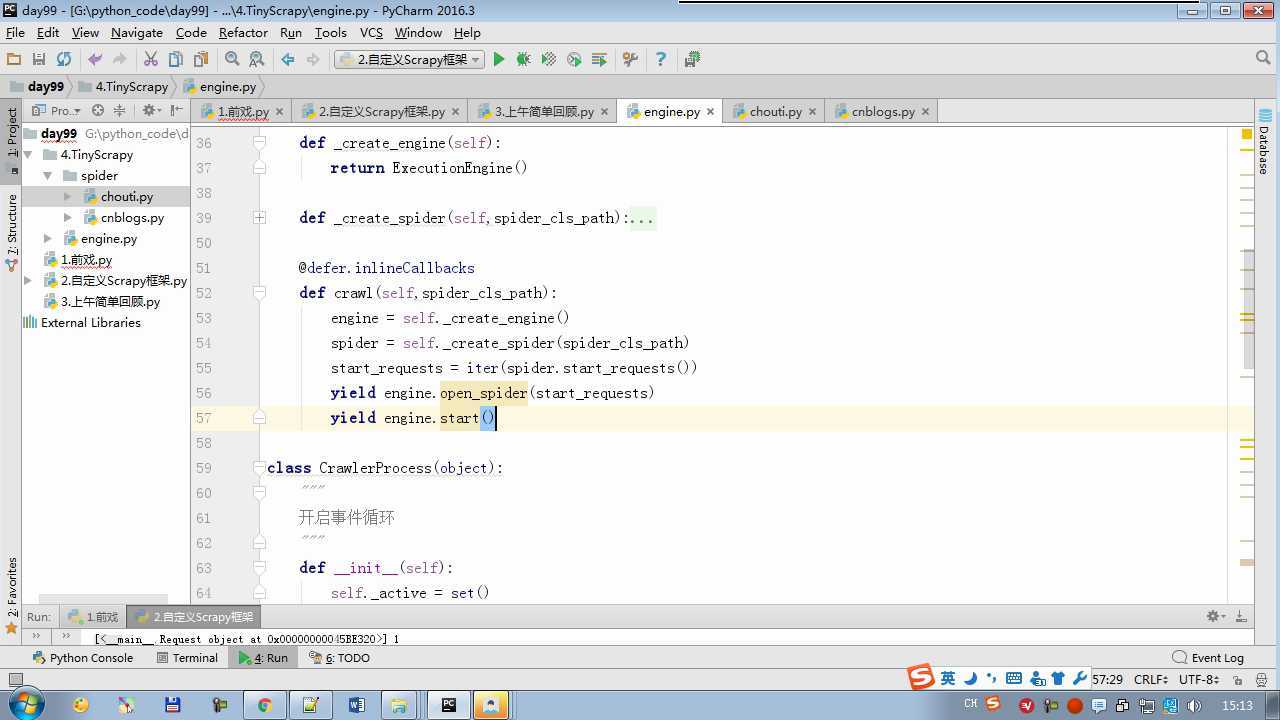
Task: Click the Copy icon in toolbar
Action: [176, 60]
